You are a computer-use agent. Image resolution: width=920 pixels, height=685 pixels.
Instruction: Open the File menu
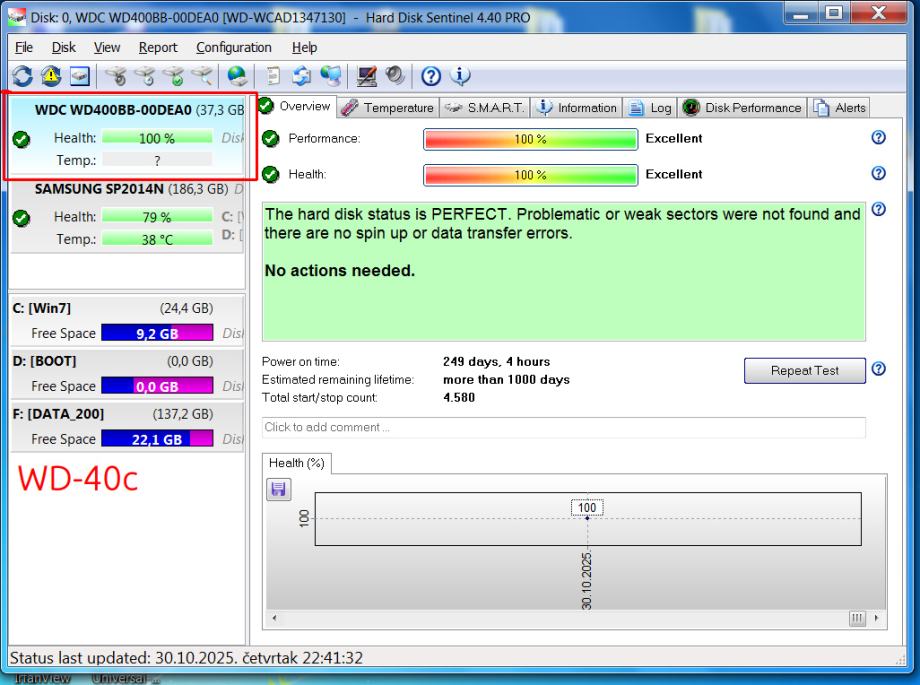click(23, 48)
